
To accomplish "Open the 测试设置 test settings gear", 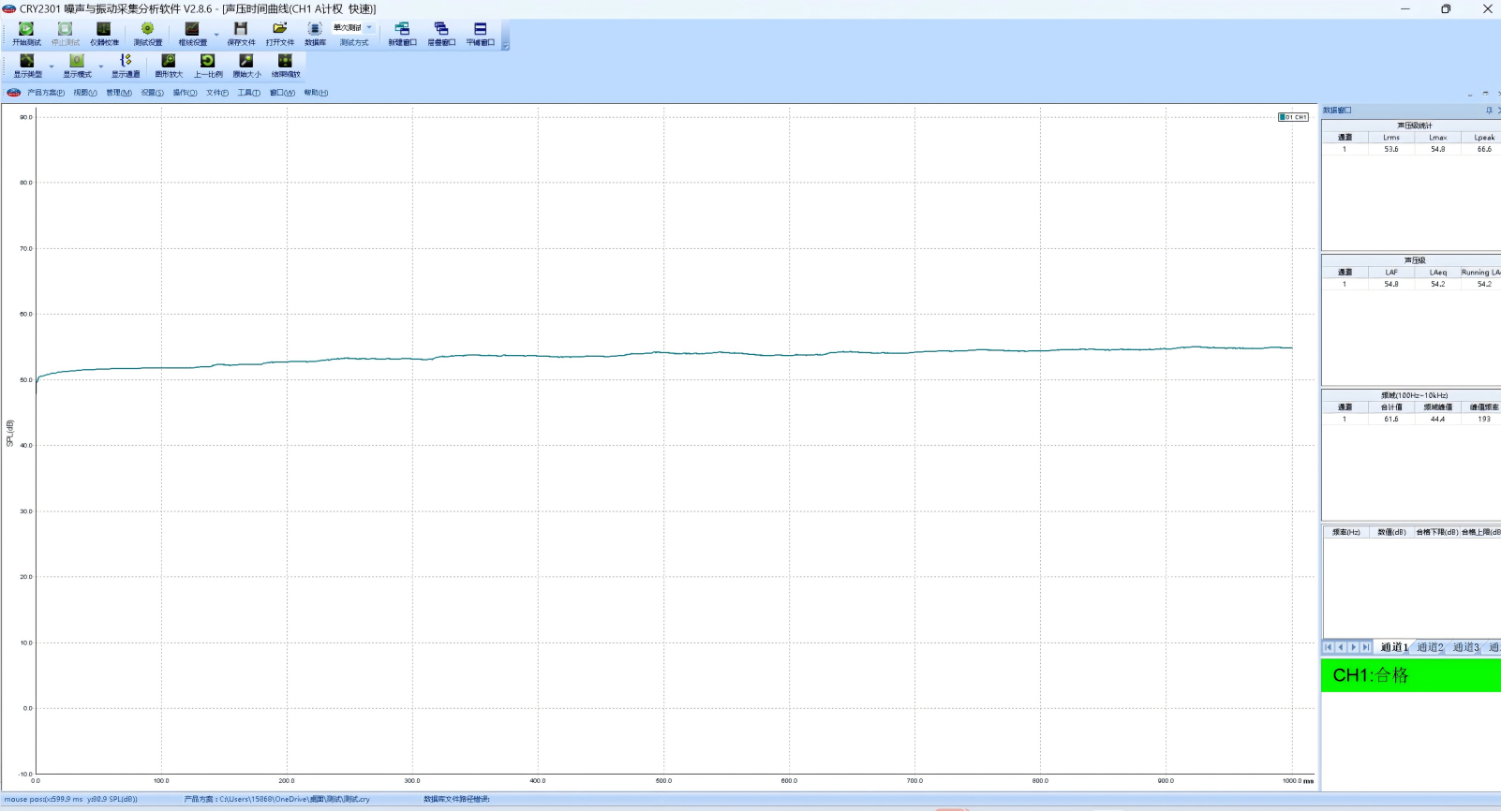I will pos(147,30).
